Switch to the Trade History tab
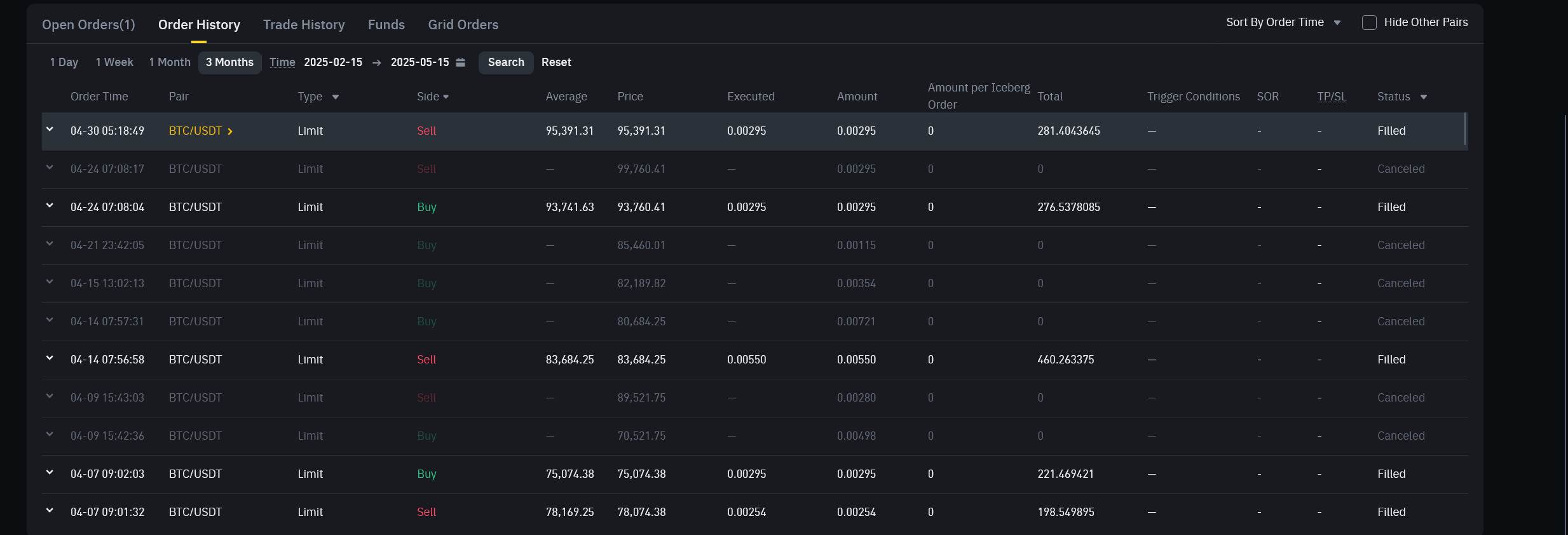This screenshot has width=1568, height=535. 304,25
